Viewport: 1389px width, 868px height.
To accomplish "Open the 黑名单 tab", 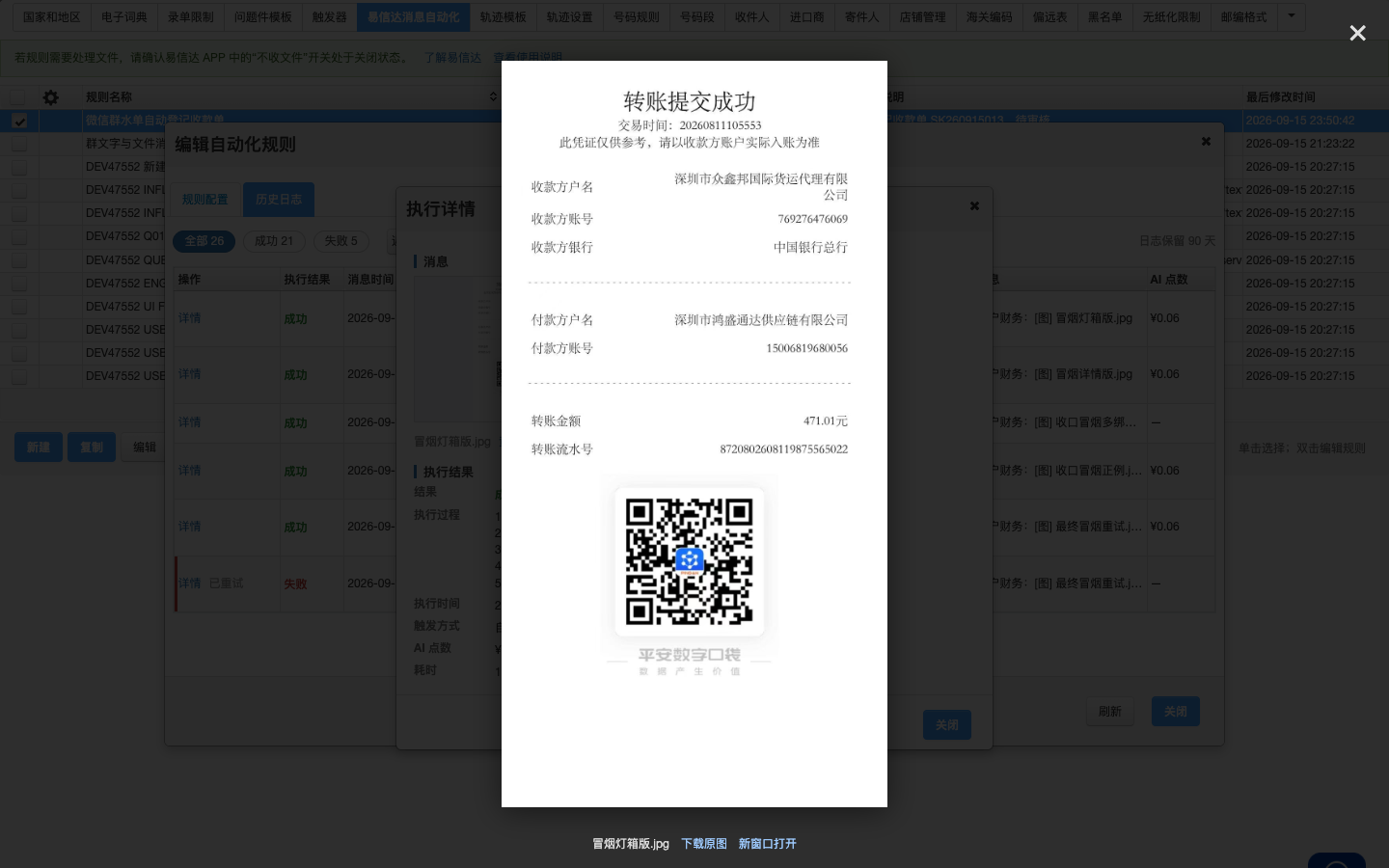I will click(1105, 17).
